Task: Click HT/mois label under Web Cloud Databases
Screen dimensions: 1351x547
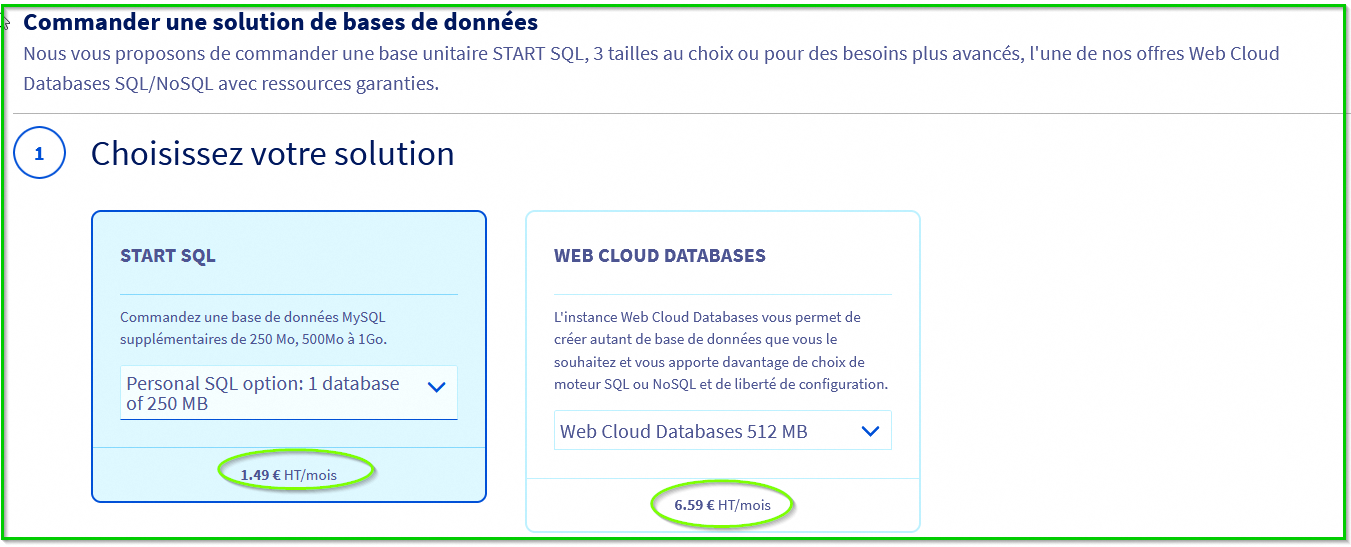Action: pos(743,505)
